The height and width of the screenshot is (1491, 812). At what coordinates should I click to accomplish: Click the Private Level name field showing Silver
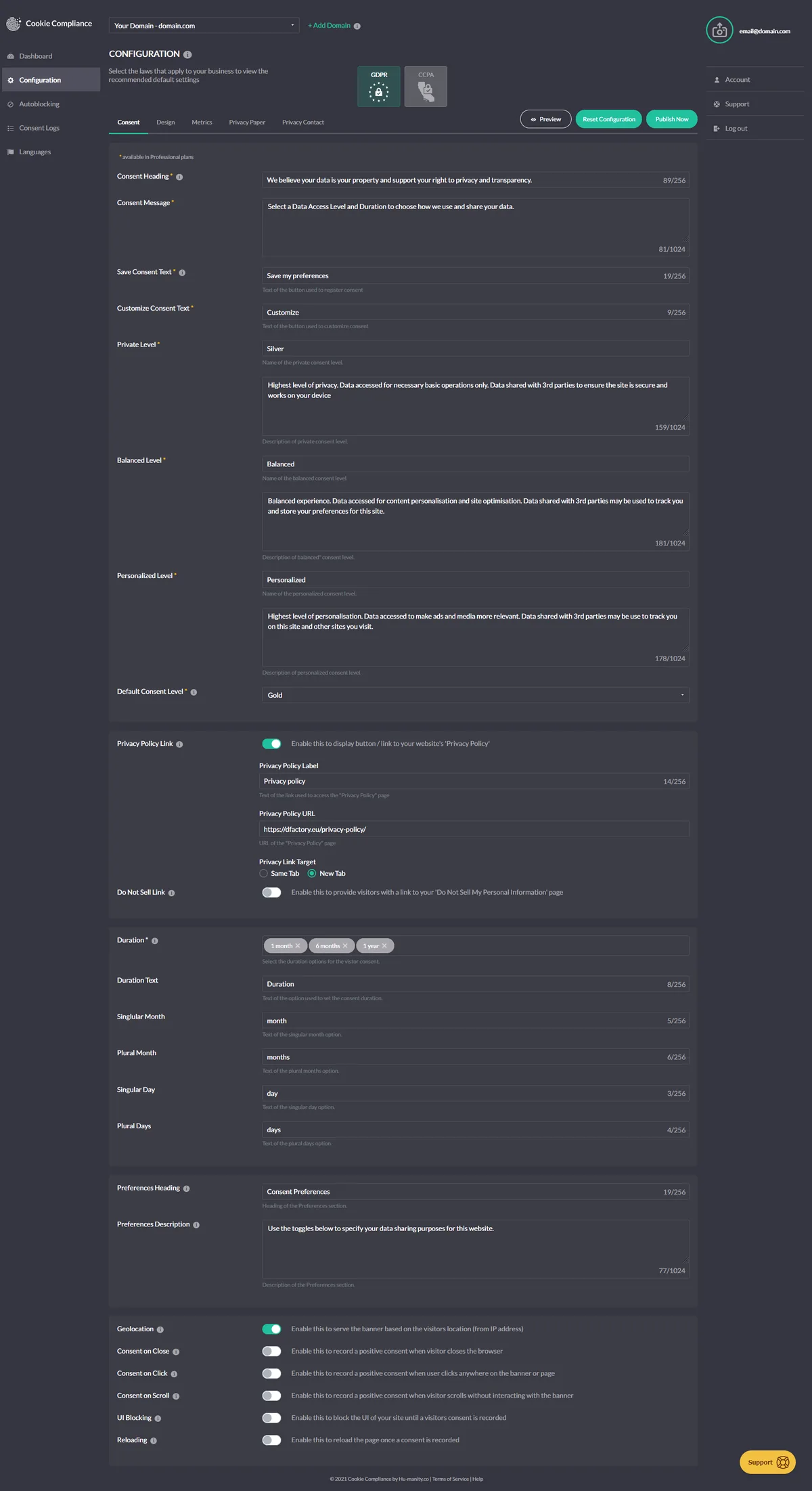pos(475,349)
